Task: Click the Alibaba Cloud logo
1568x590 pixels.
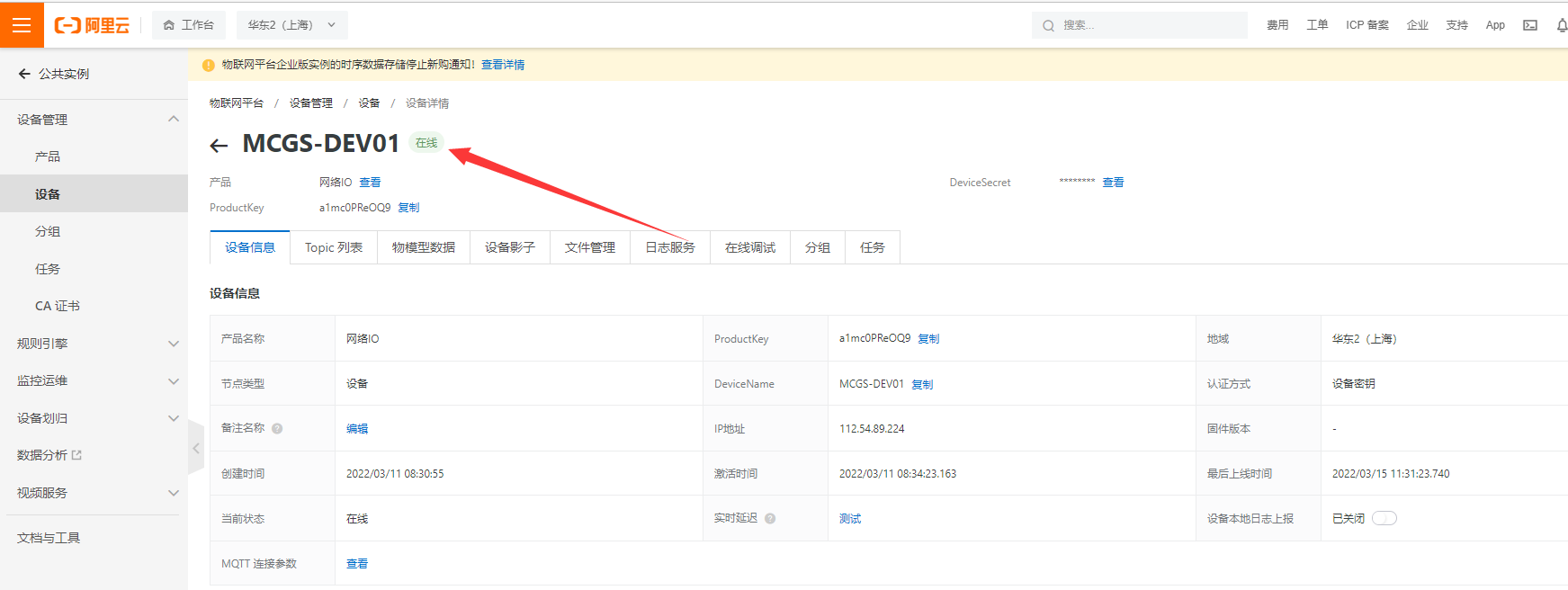Action: pyautogui.click(x=93, y=25)
